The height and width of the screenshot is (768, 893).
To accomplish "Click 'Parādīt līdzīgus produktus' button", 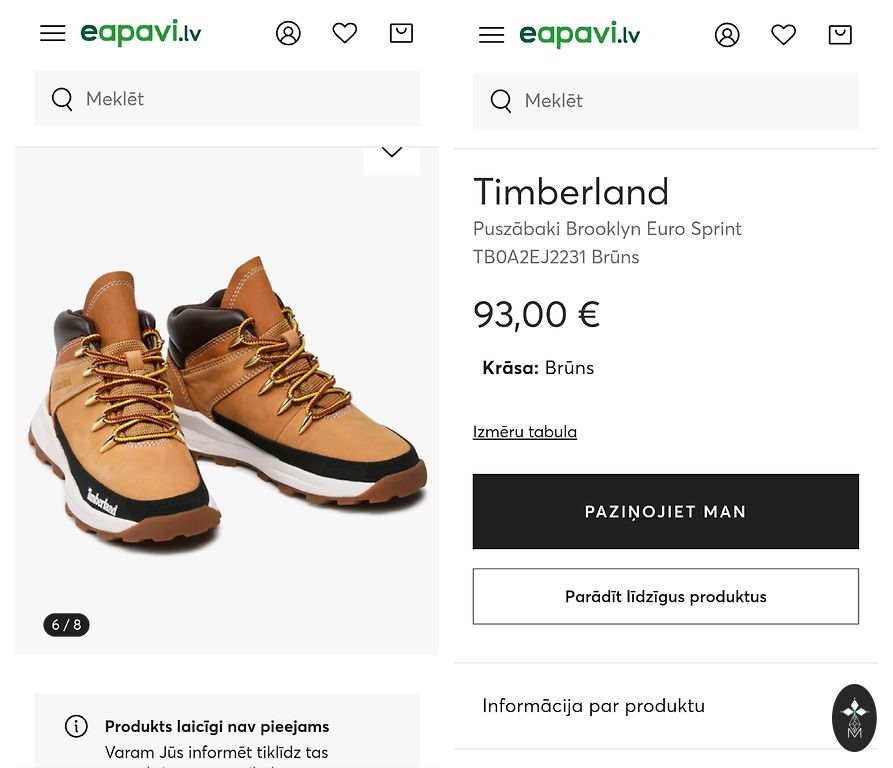I will [x=665, y=597].
